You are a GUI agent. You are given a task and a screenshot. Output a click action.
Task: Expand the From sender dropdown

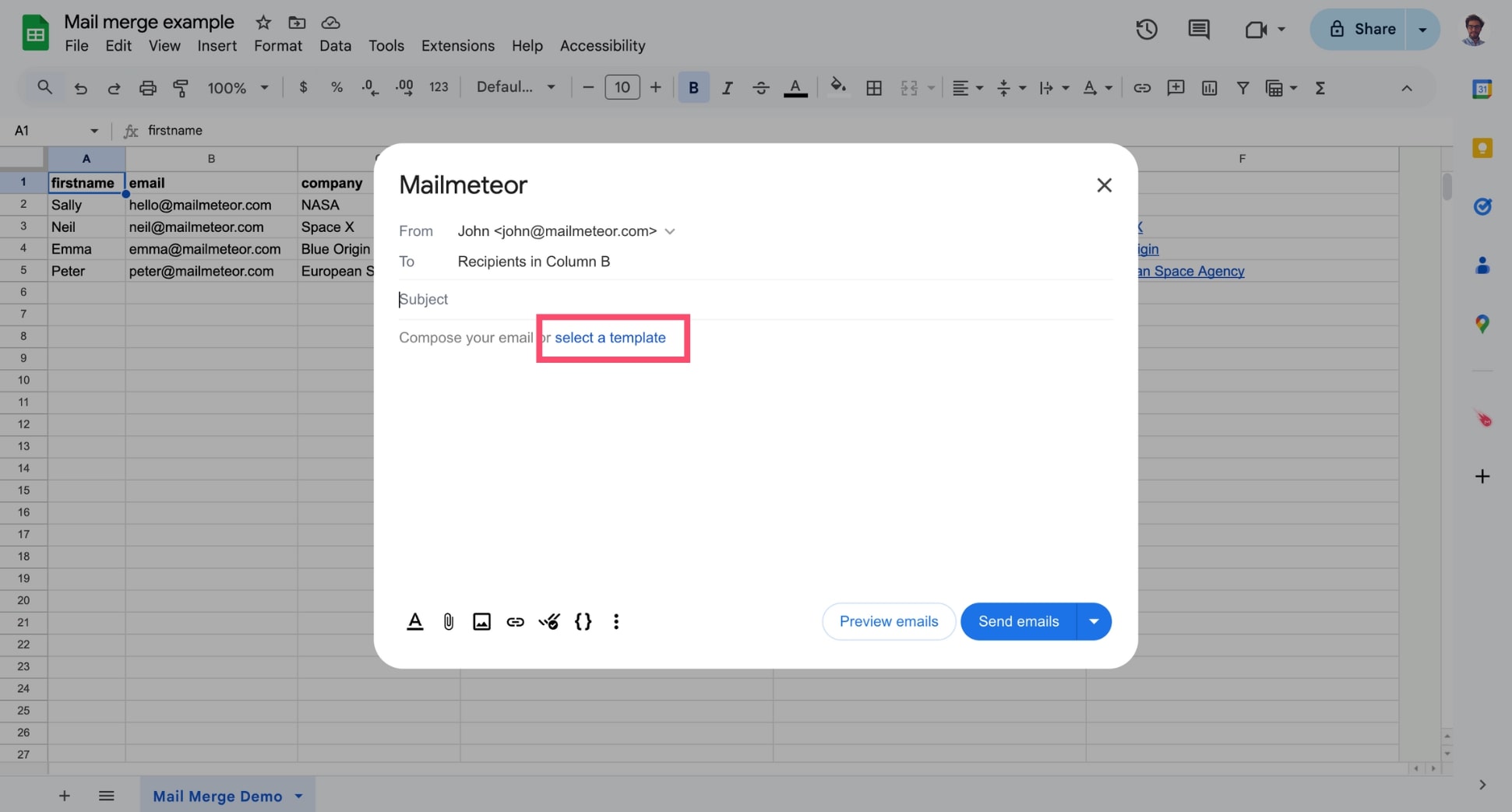[x=670, y=231]
